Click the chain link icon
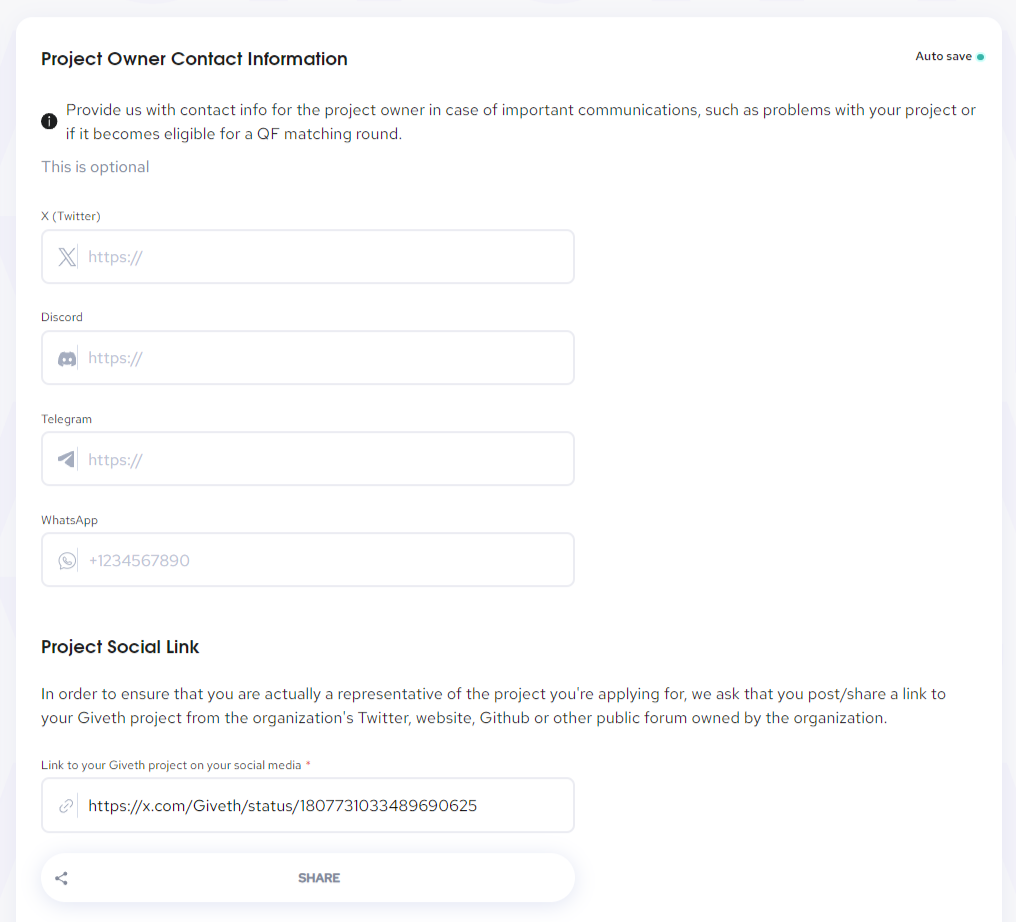This screenshot has height=922, width=1016. (x=66, y=805)
